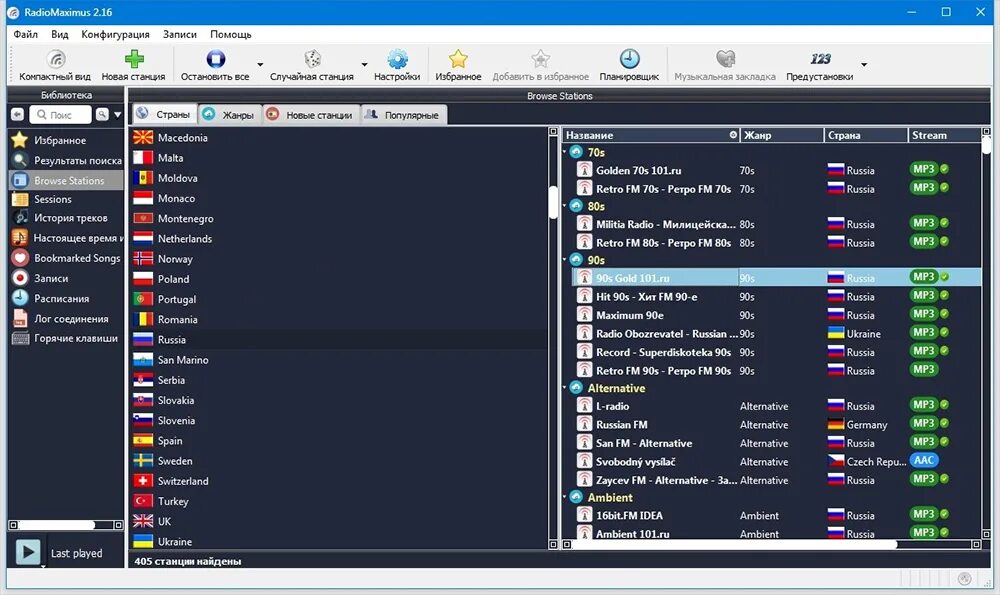
Task: Switch to the Новые станции tab
Action: pos(311,115)
